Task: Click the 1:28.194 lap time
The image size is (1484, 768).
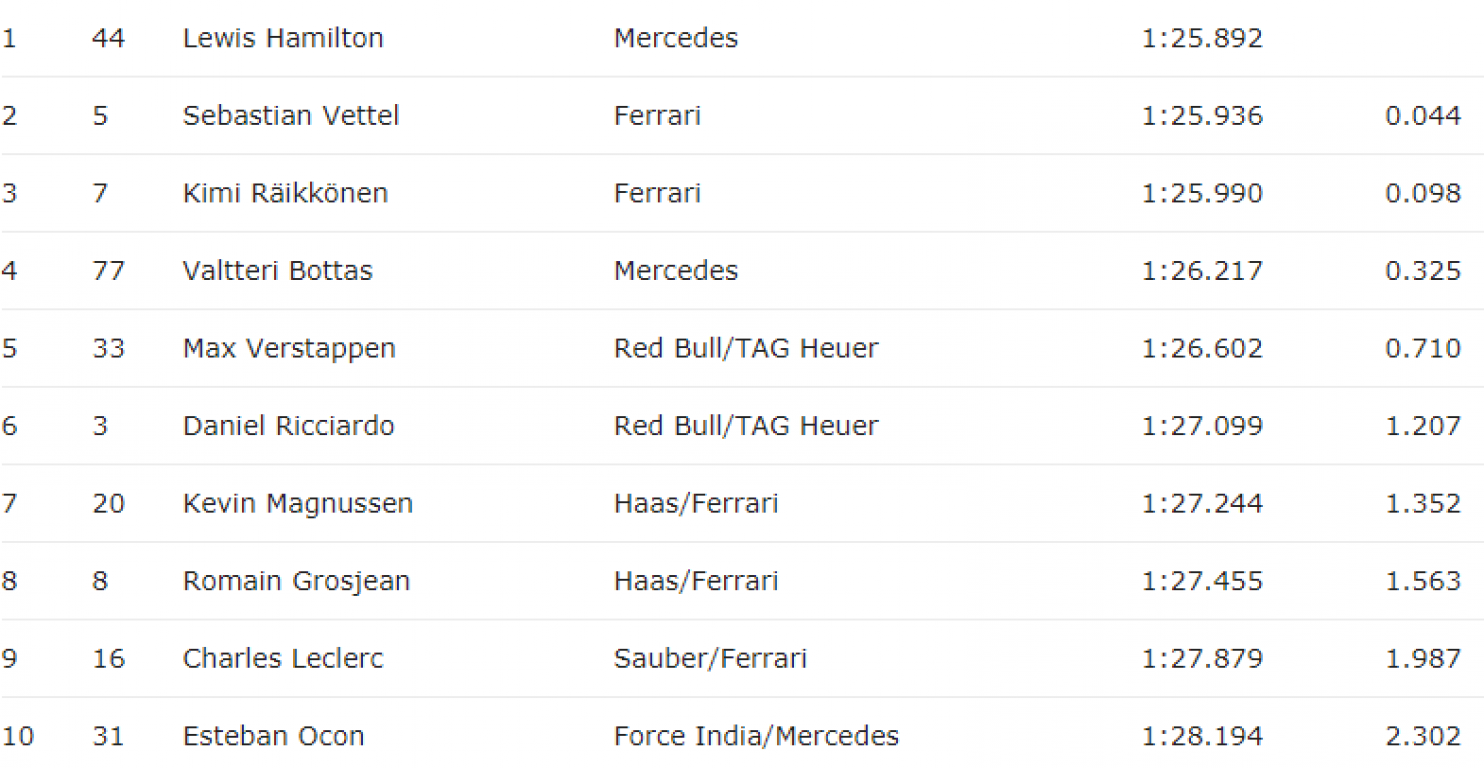Action: click(1202, 737)
